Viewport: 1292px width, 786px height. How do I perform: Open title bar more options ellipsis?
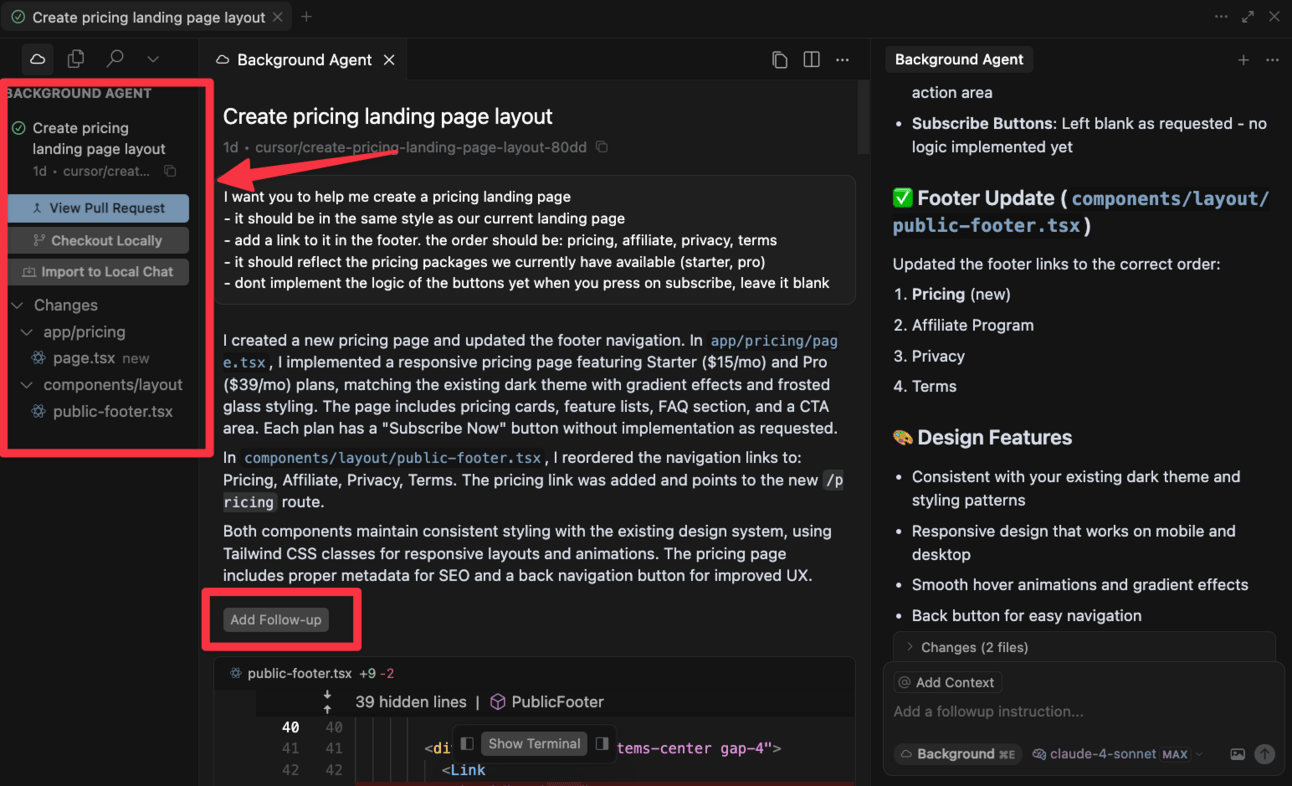[1221, 17]
